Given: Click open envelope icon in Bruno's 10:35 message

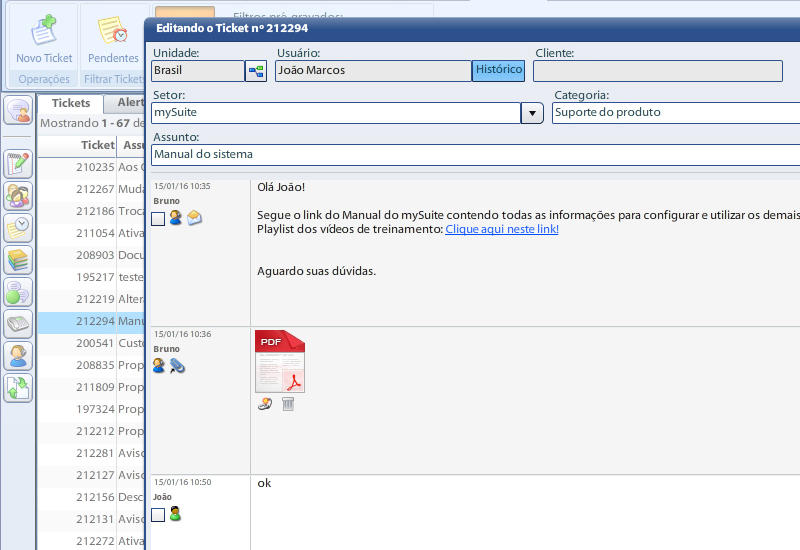Looking at the screenshot, I should [194, 218].
